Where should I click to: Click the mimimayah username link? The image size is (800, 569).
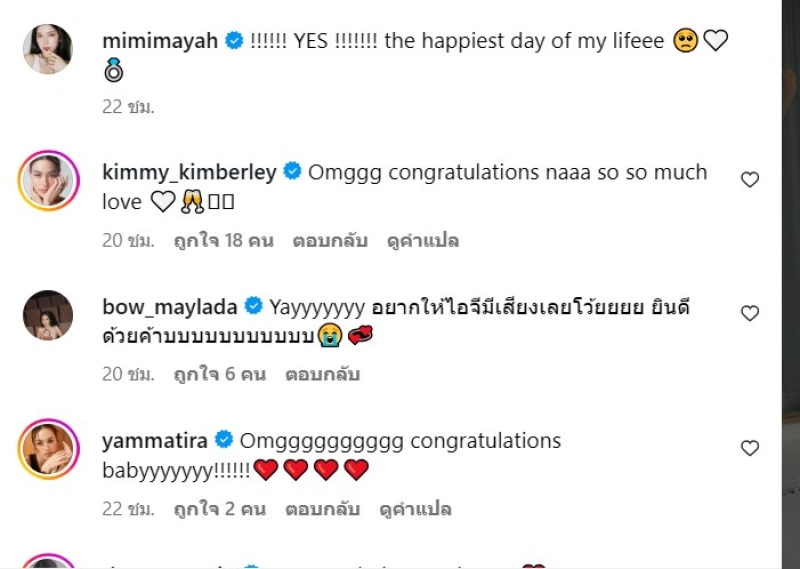161,41
